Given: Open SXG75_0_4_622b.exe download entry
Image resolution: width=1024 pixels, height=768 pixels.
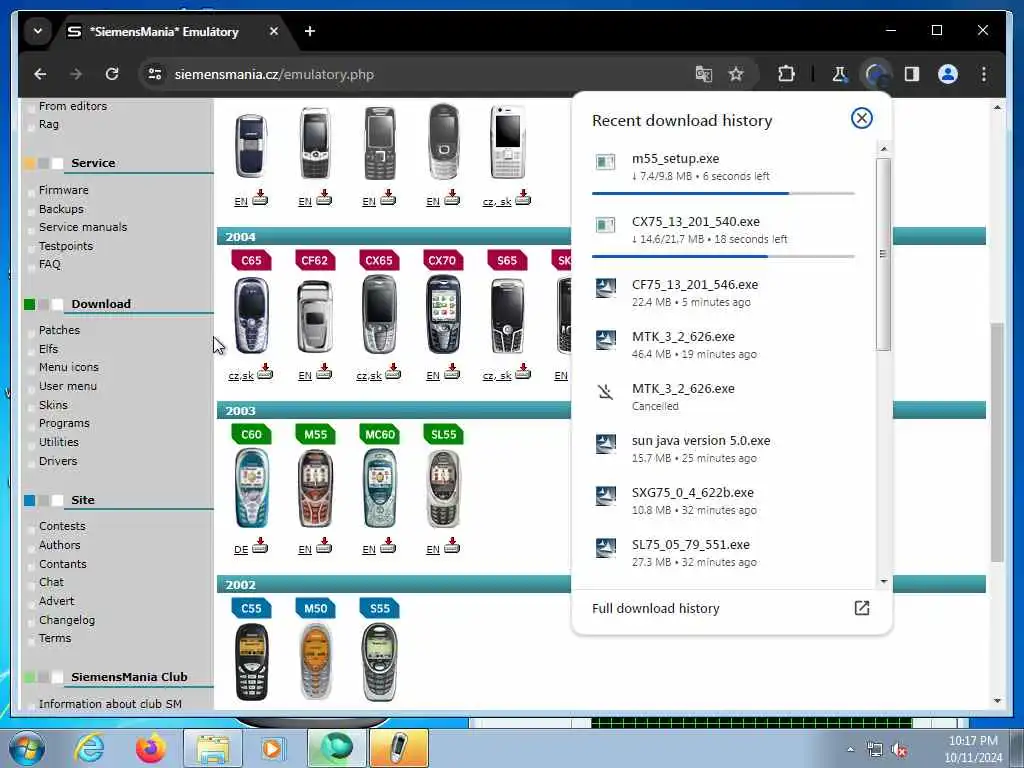Looking at the screenshot, I should pyautogui.click(x=723, y=501).
